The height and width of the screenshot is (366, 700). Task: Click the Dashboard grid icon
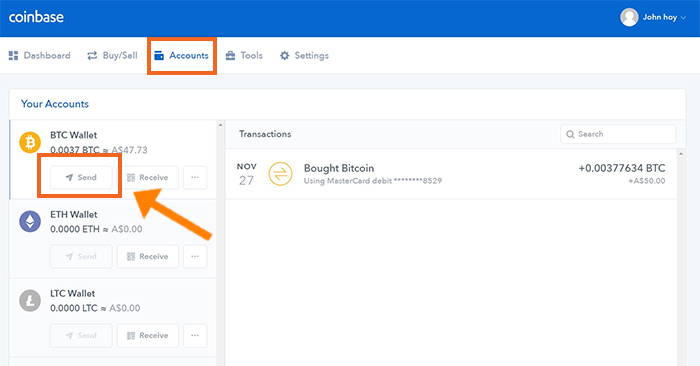pyautogui.click(x=13, y=55)
